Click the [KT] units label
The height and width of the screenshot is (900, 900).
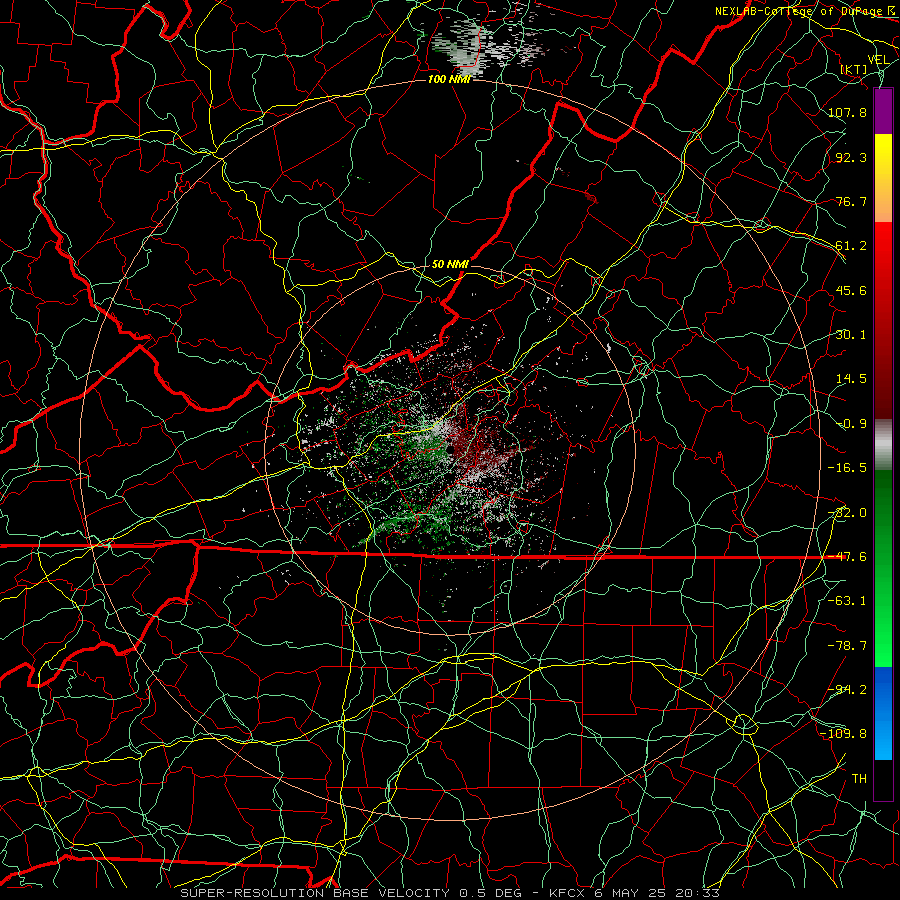click(x=854, y=69)
